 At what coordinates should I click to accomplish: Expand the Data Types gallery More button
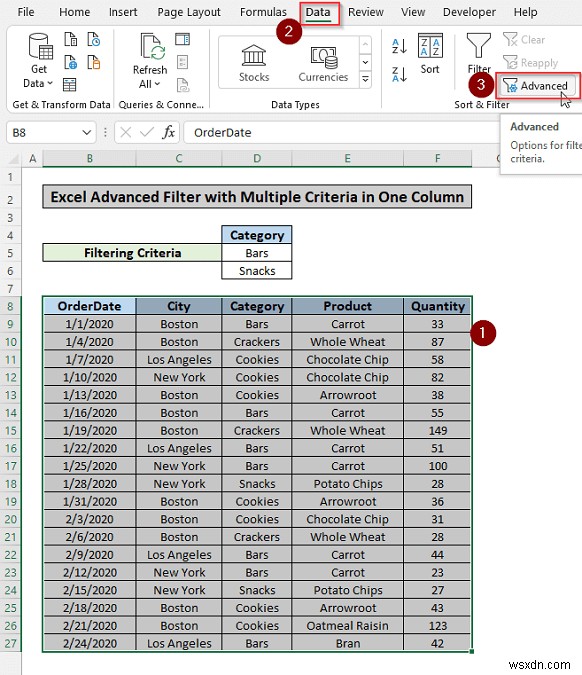365,79
